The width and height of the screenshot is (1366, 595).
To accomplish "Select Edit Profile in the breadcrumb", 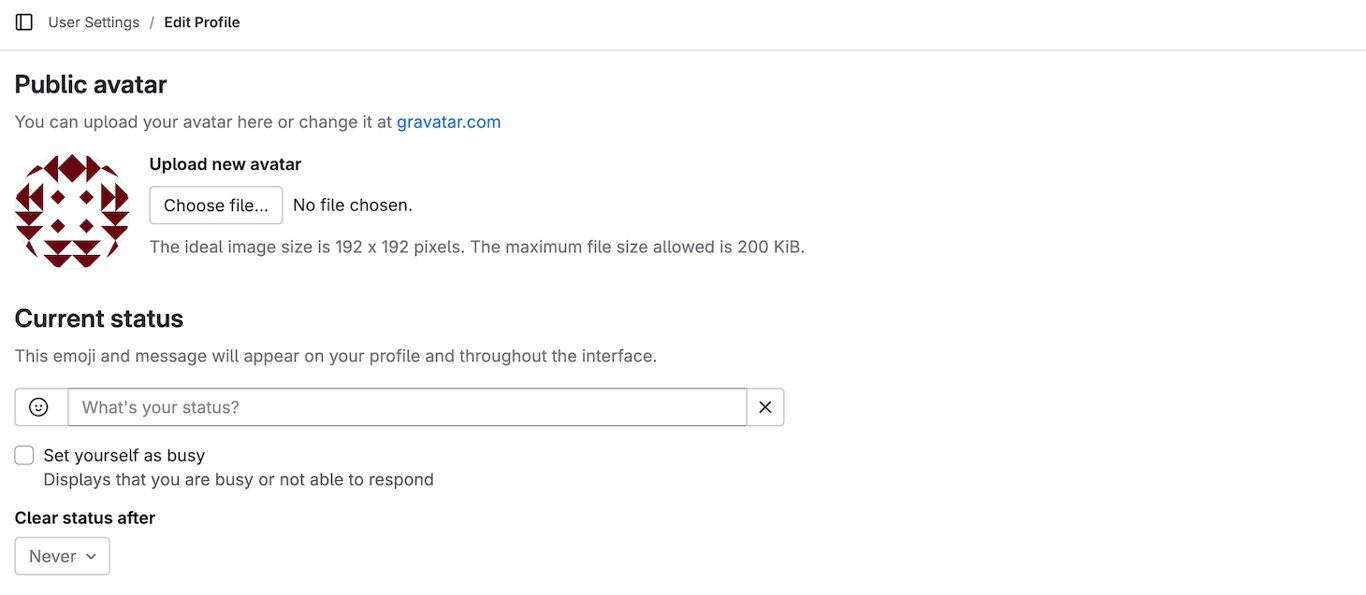I will click(x=201, y=21).
